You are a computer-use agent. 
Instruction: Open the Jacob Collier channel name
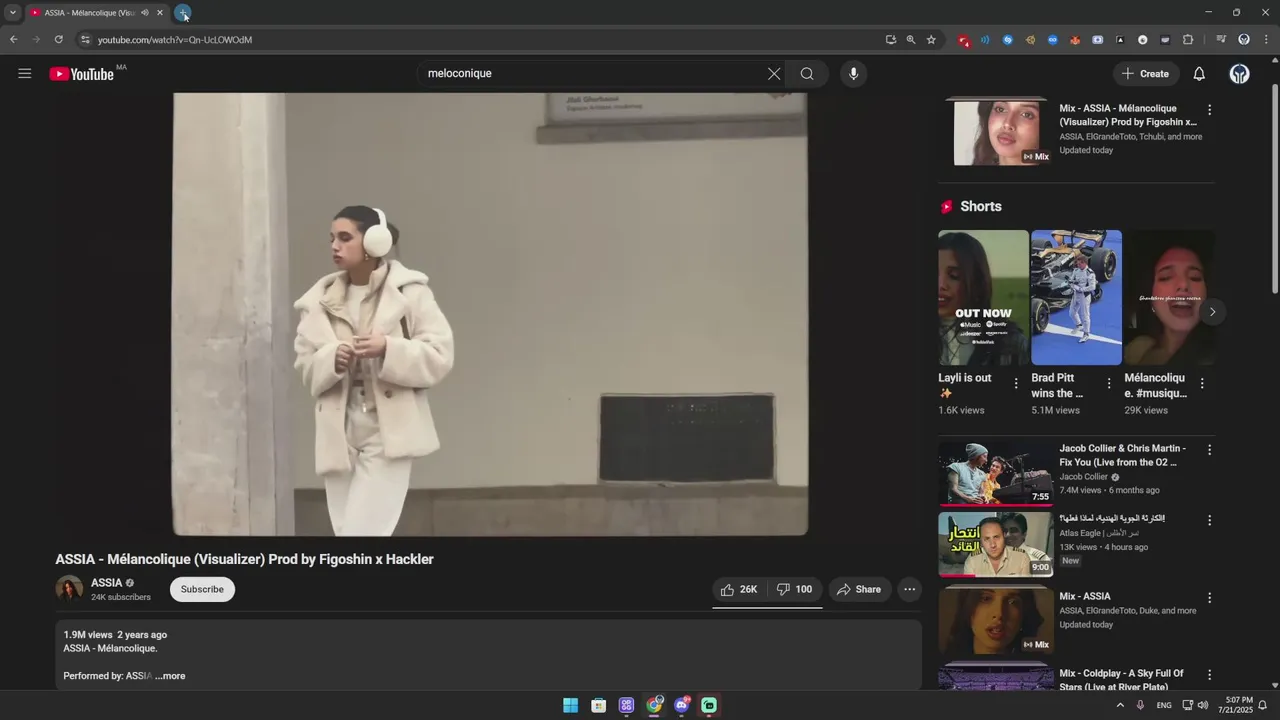point(1084,477)
